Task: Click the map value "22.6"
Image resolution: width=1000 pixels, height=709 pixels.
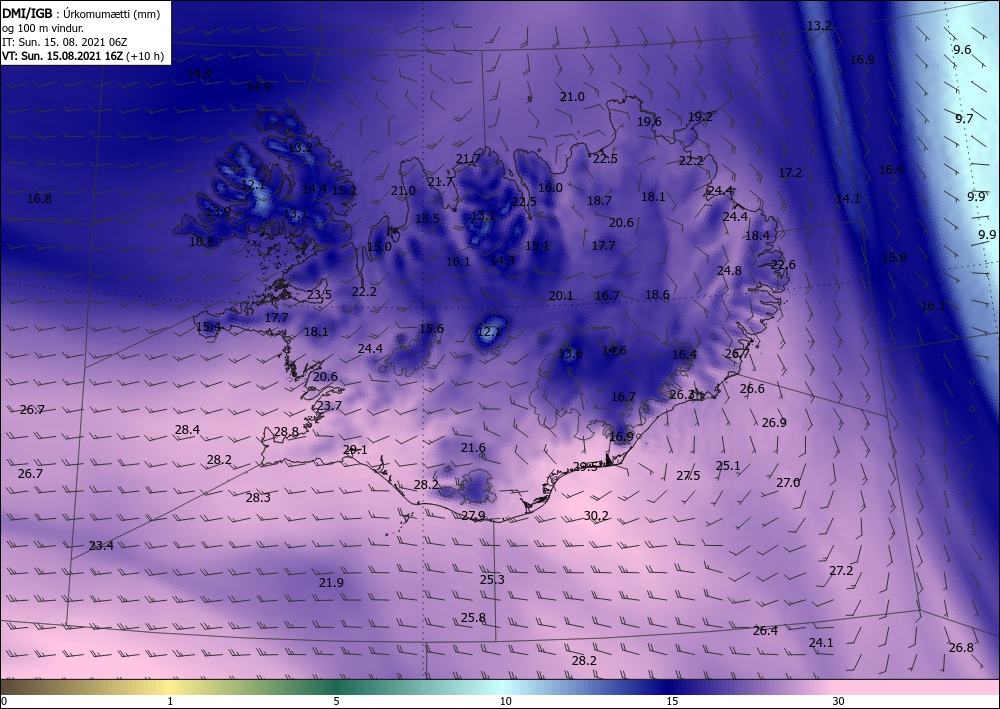Action: click(x=783, y=265)
